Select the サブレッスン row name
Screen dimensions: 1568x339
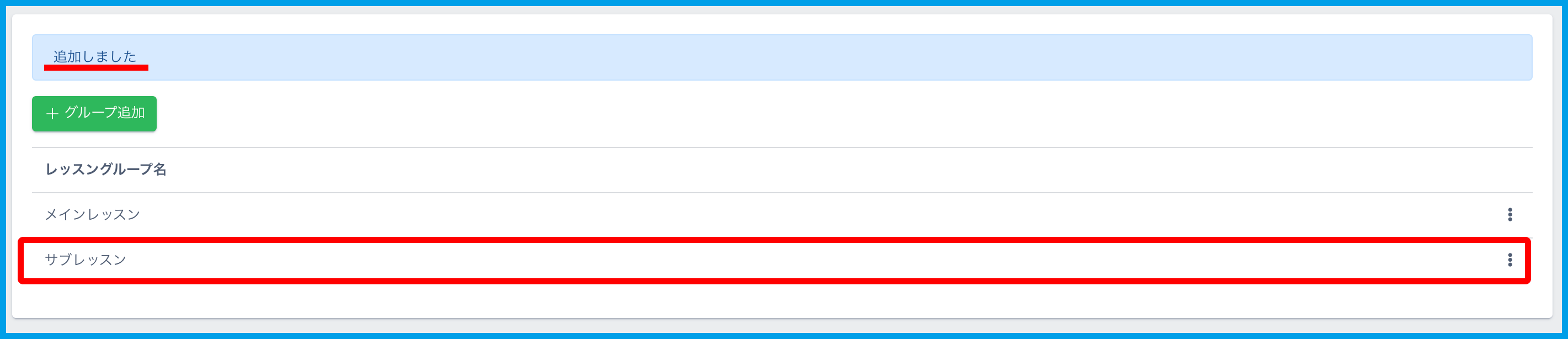pyautogui.click(x=85, y=260)
